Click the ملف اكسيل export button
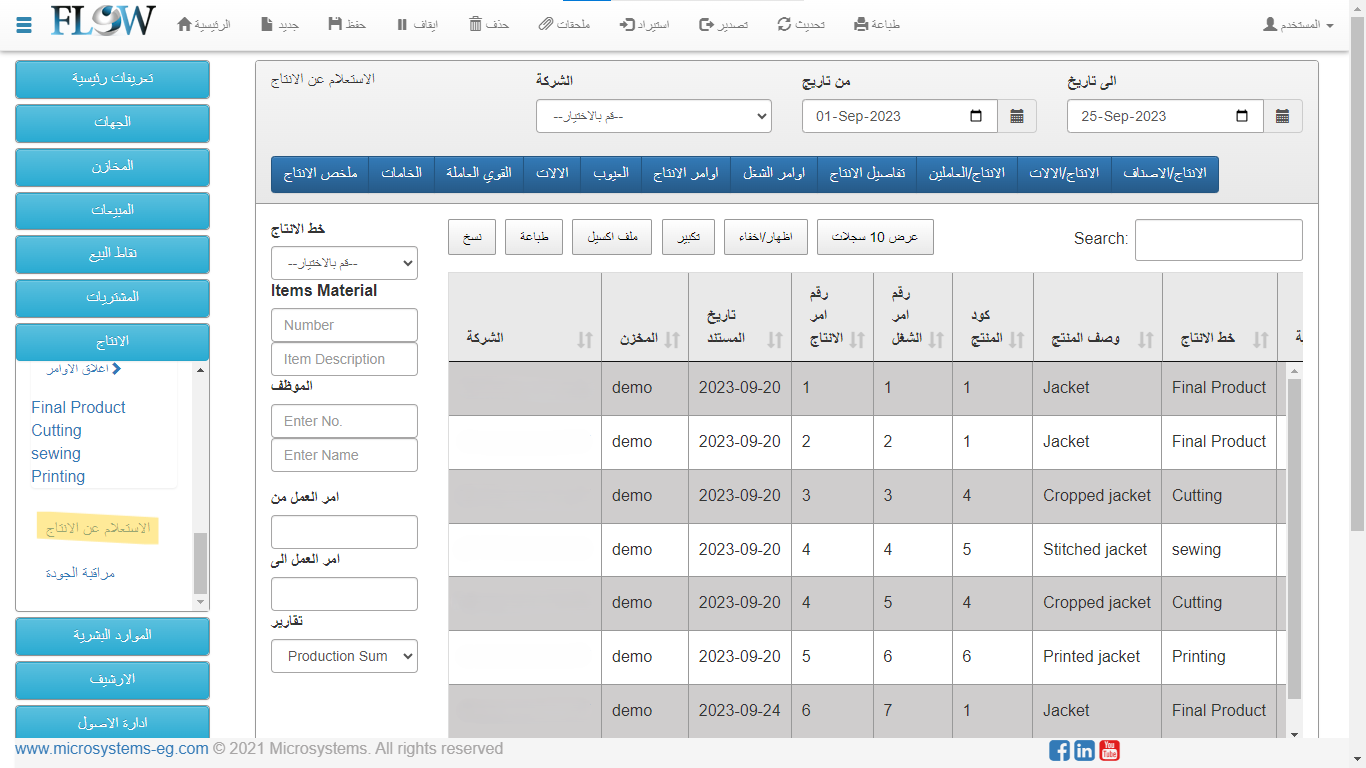This screenshot has width=1366, height=768. [612, 237]
